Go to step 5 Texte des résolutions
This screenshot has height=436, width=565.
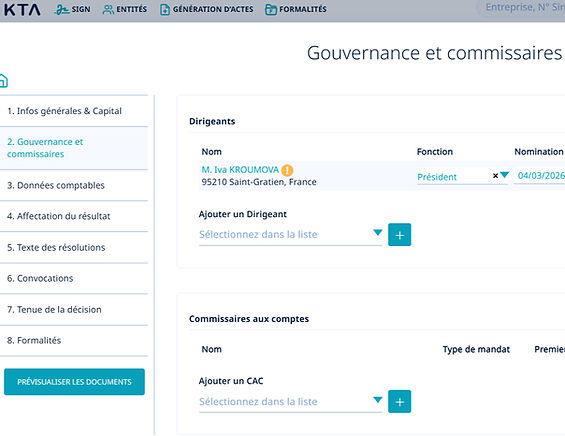click(x=74, y=248)
